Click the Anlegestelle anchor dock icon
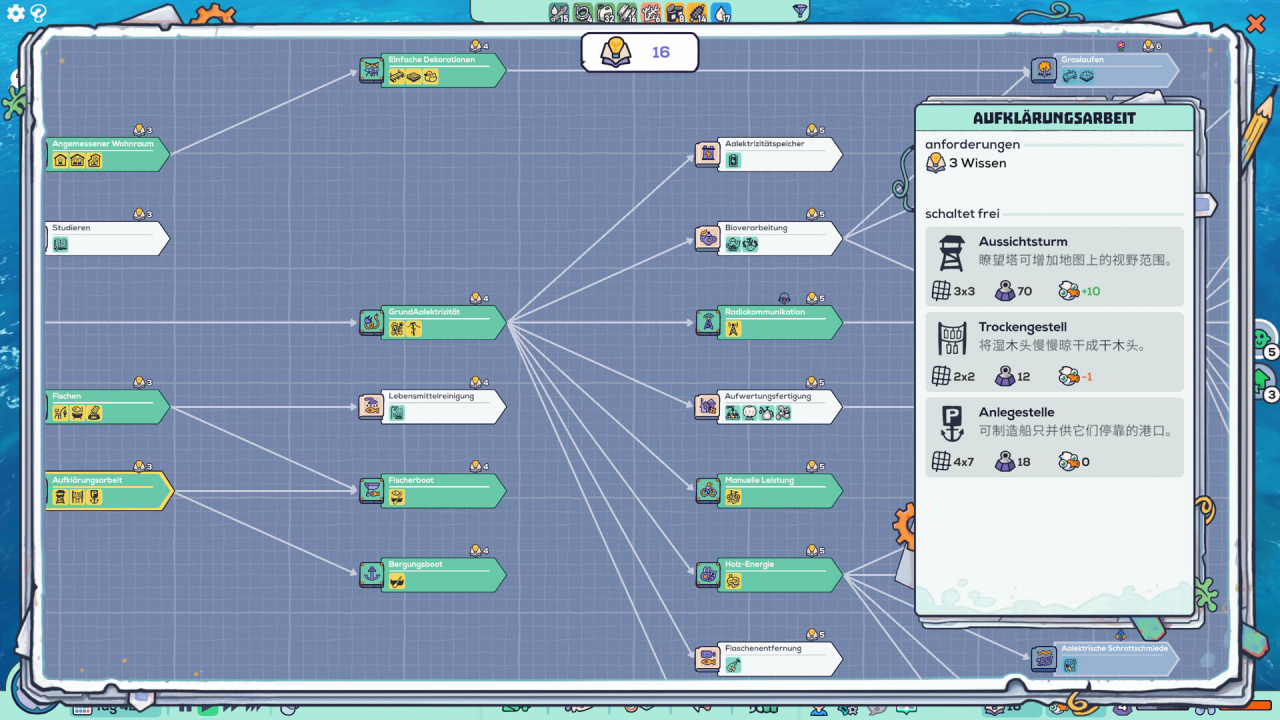The image size is (1280, 720). (x=952, y=423)
